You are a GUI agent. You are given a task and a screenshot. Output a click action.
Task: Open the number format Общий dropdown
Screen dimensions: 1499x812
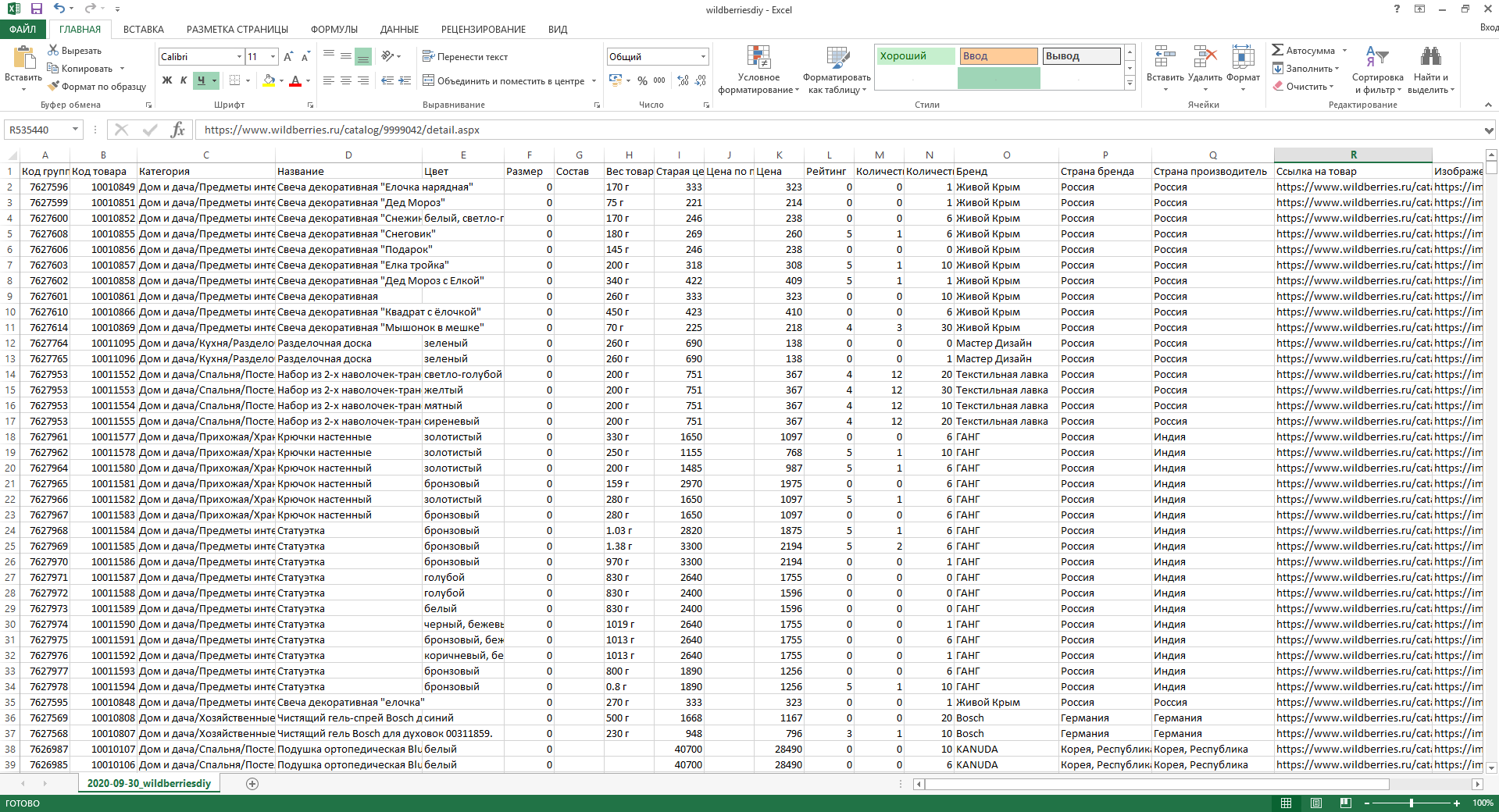703,56
